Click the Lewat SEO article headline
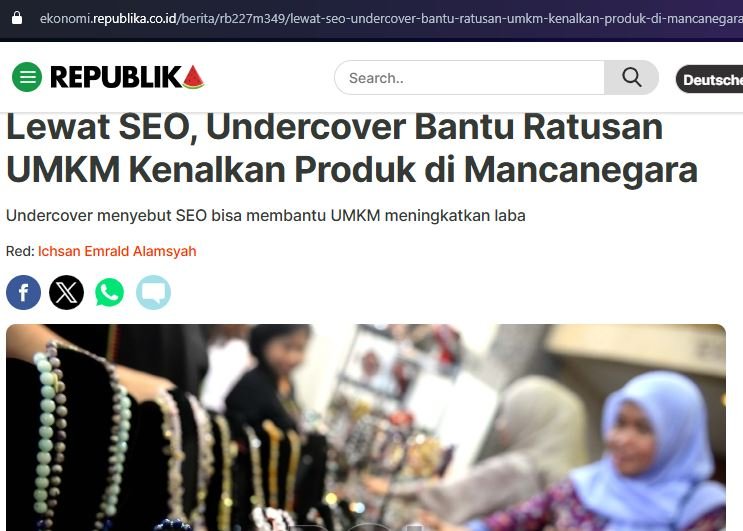 (x=352, y=148)
